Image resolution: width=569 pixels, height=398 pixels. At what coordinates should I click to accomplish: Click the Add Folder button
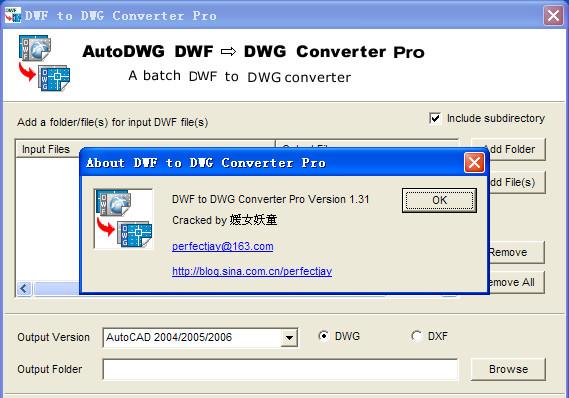coord(516,149)
